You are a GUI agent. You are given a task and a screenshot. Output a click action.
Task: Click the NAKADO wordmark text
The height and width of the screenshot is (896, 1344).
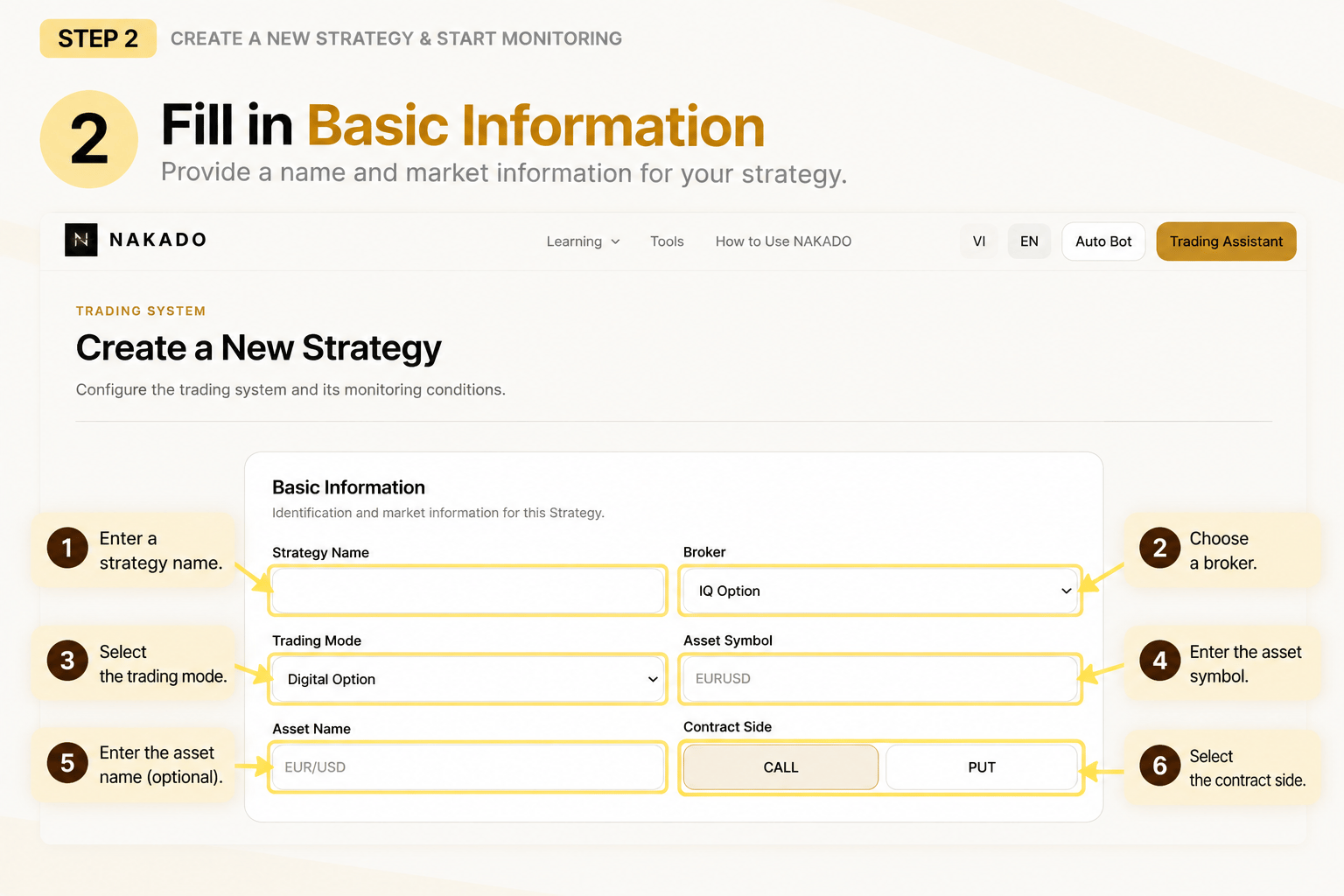[157, 240]
